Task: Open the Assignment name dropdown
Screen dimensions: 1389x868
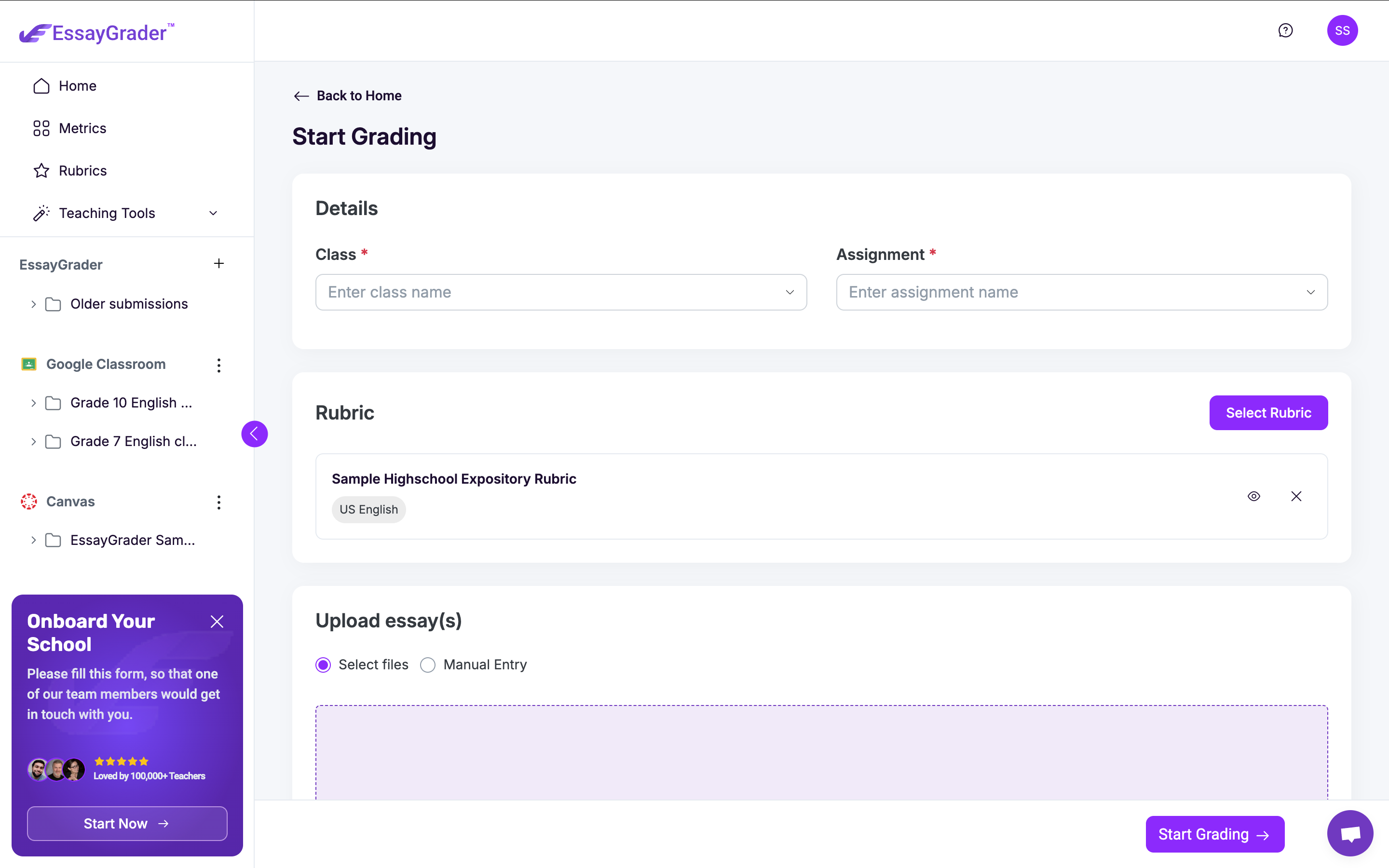Action: coord(1081,292)
